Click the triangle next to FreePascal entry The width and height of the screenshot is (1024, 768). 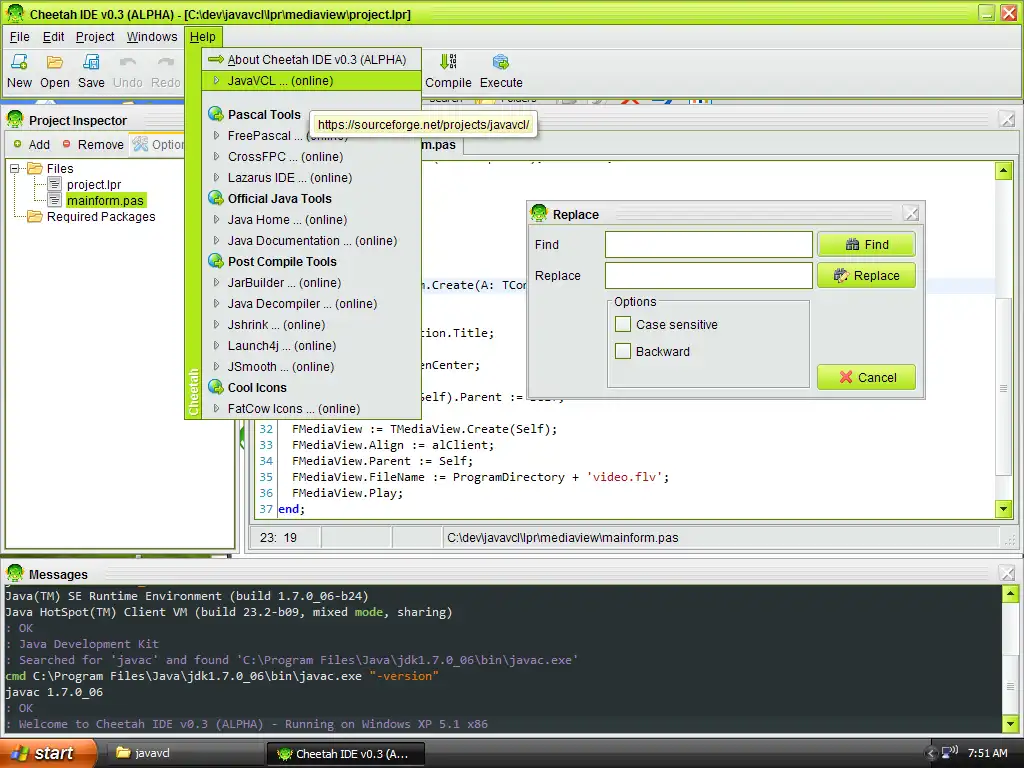pos(216,135)
